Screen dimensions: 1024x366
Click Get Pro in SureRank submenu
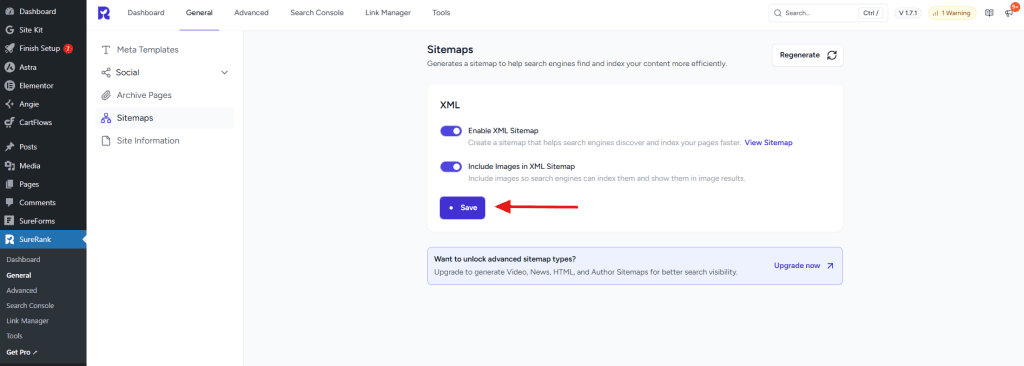click(22, 352)
